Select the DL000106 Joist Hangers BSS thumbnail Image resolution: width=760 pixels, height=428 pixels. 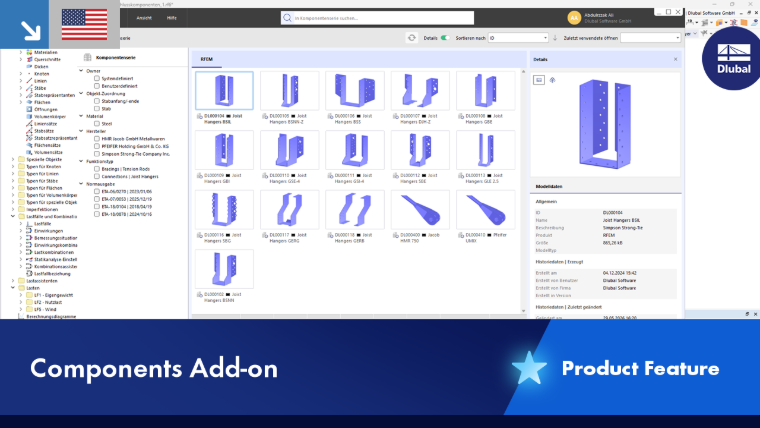click(355, 91)
